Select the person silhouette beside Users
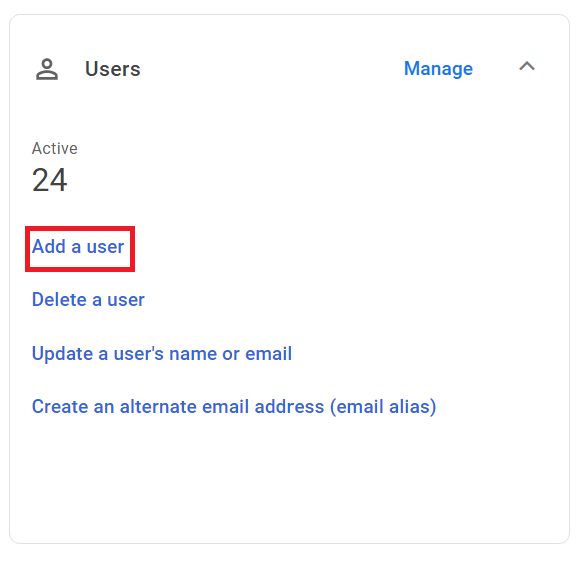582x564 pixels. (x=47, y=69)
